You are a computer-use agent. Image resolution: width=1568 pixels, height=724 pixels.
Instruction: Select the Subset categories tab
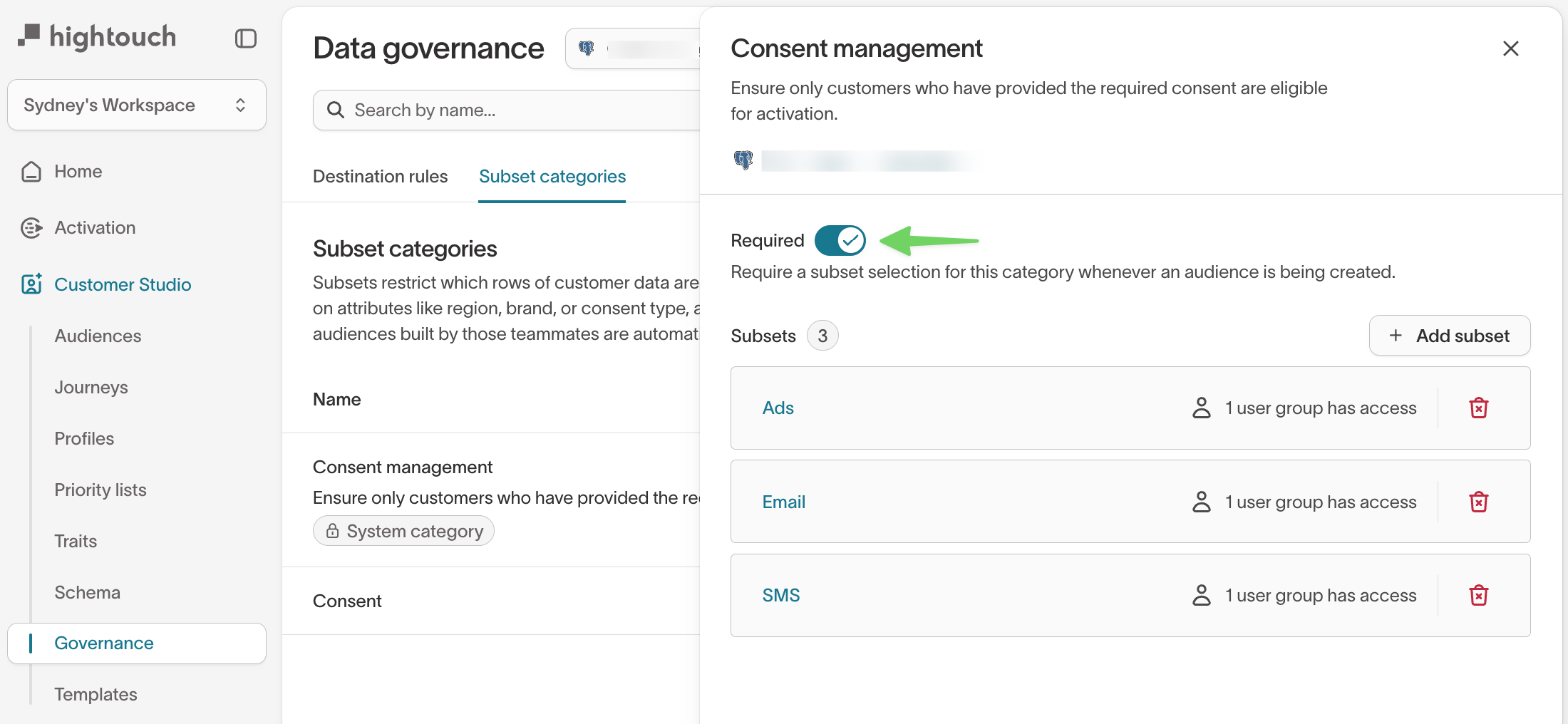[552, 177]
